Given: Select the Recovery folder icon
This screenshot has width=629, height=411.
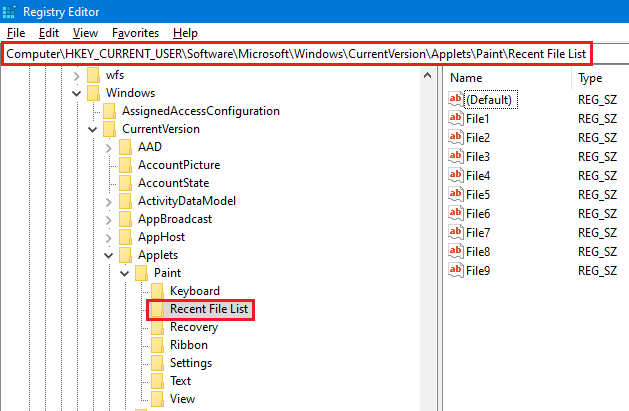Looking at the screenshot, I should 158,327.
